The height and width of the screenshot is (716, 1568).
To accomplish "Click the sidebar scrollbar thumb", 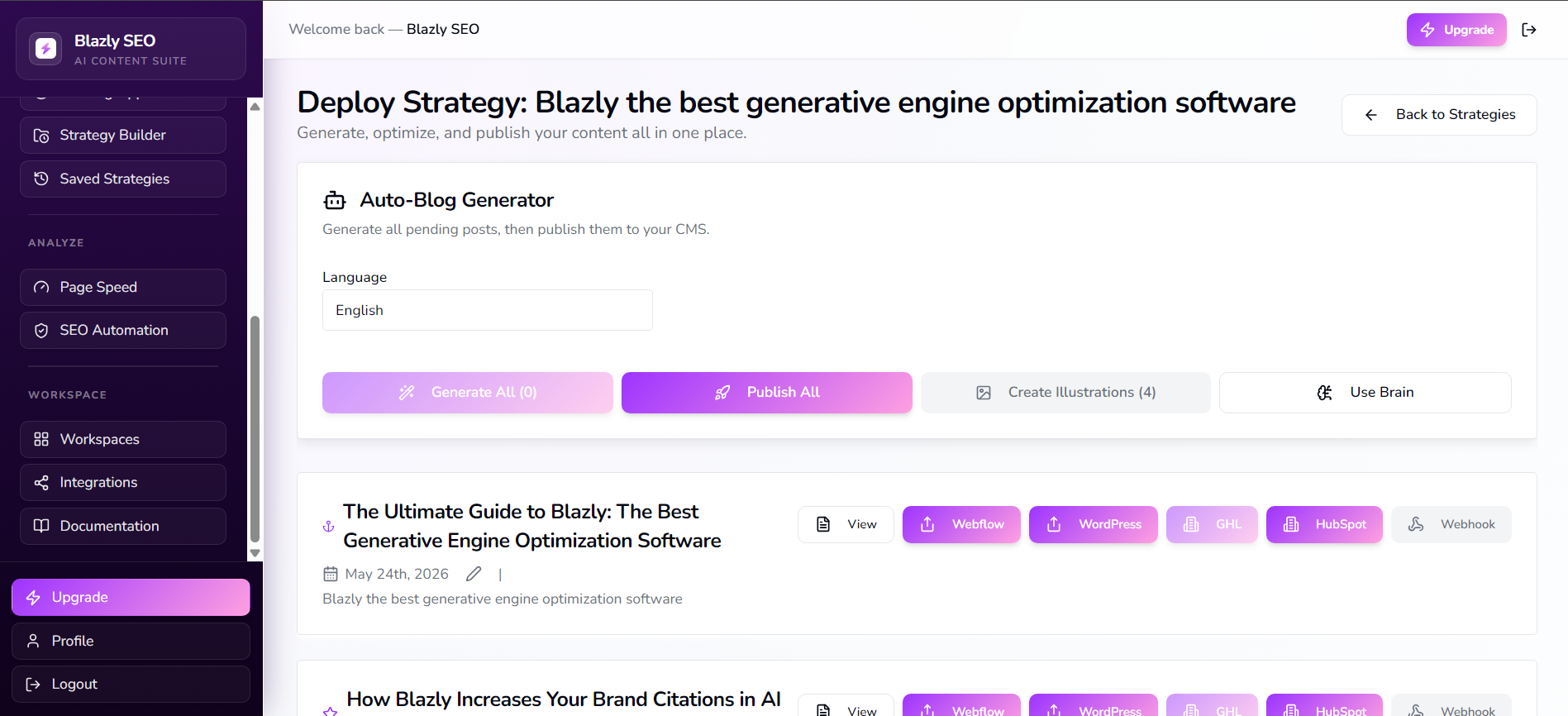I will pos(255,428).
